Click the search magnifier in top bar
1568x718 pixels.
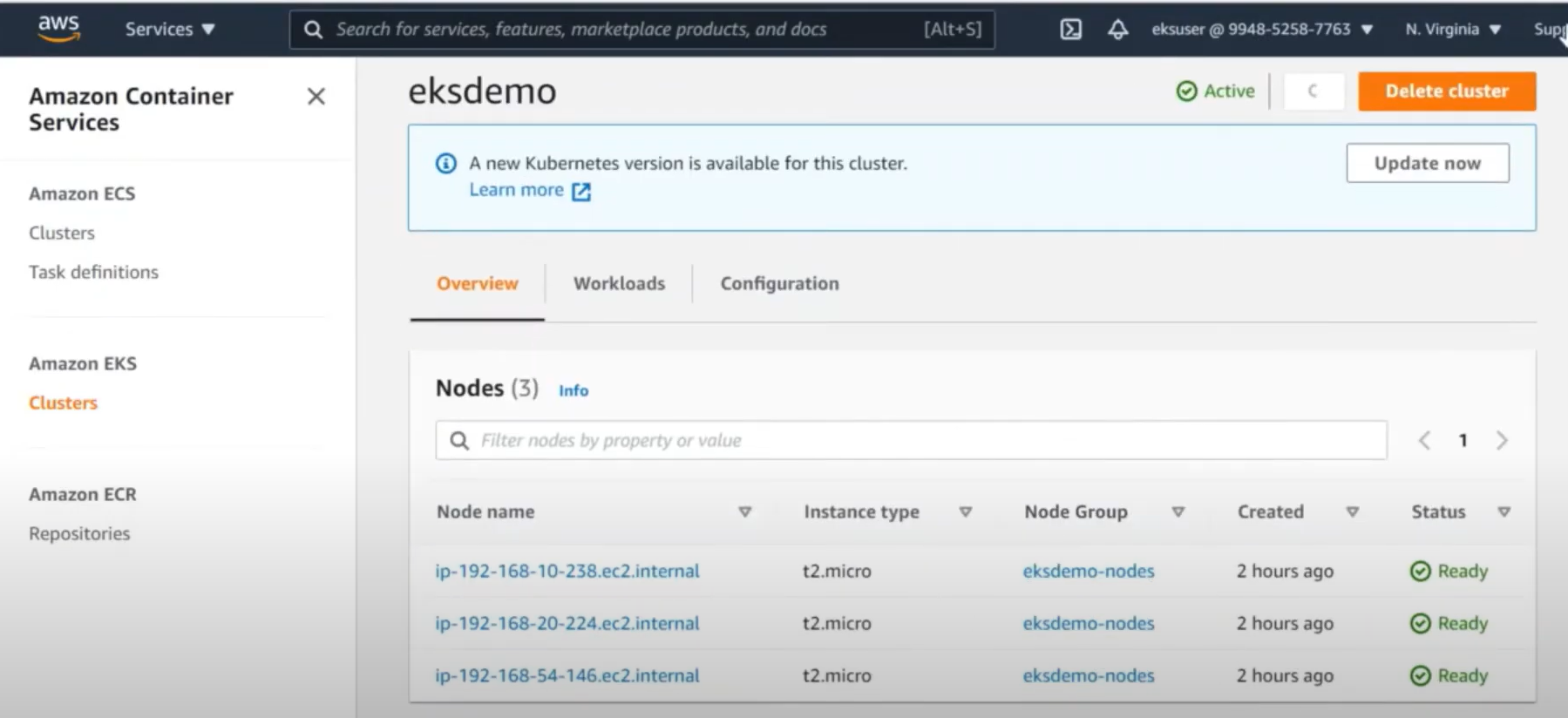pyautogui.click(x=313, y=30)
